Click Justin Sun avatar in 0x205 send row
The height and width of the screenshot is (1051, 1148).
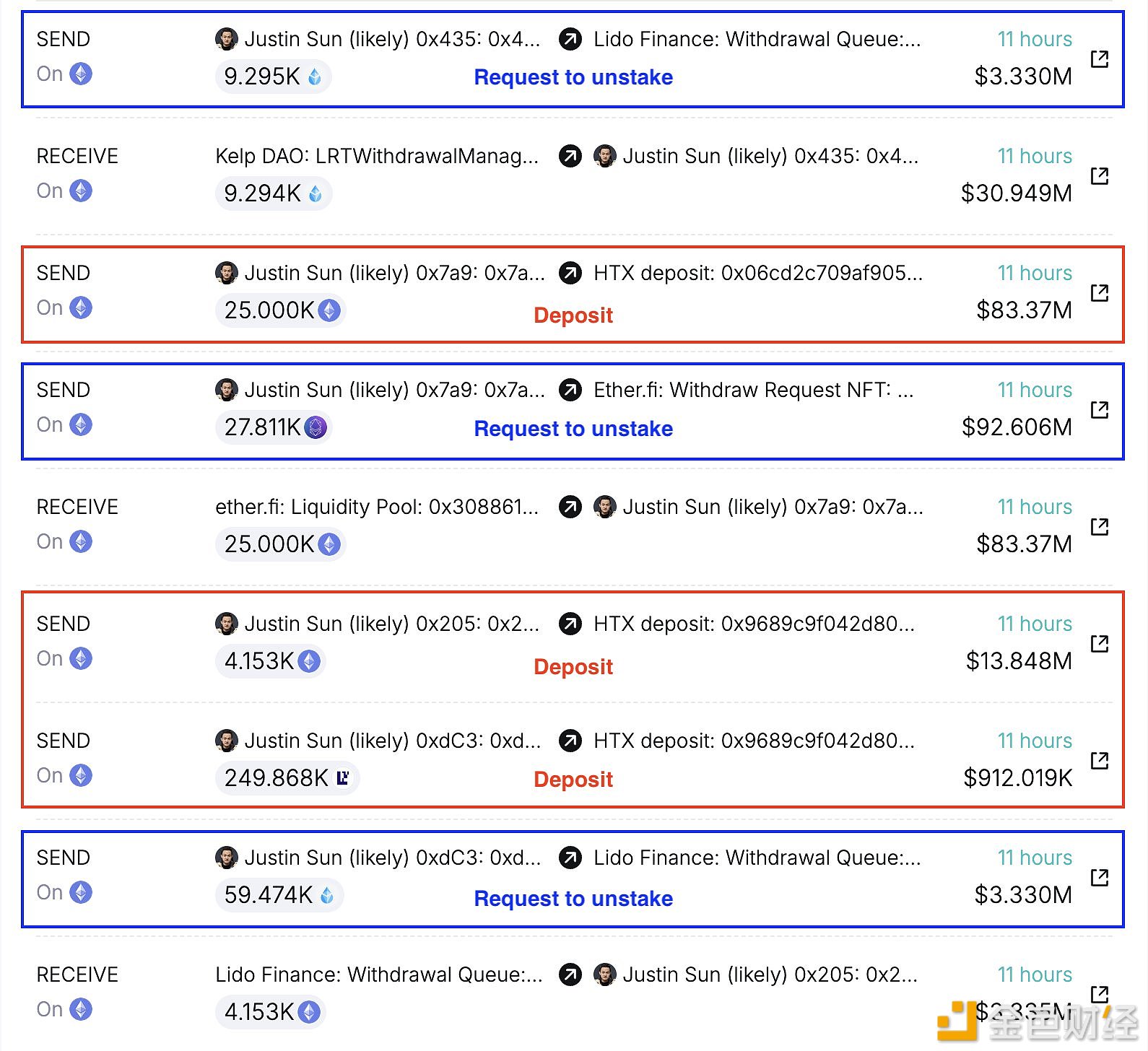(227, 624)
